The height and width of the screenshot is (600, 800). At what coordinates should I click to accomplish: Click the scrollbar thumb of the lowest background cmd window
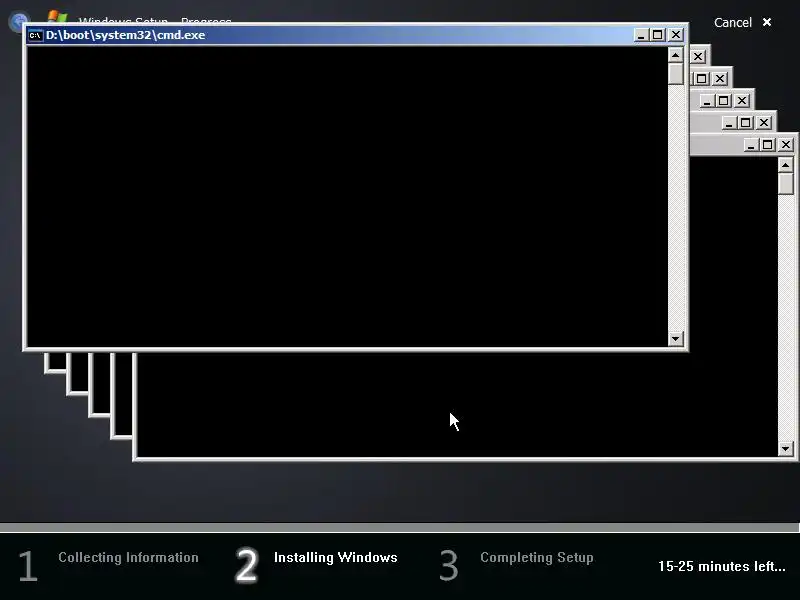[x=786, y=184]
